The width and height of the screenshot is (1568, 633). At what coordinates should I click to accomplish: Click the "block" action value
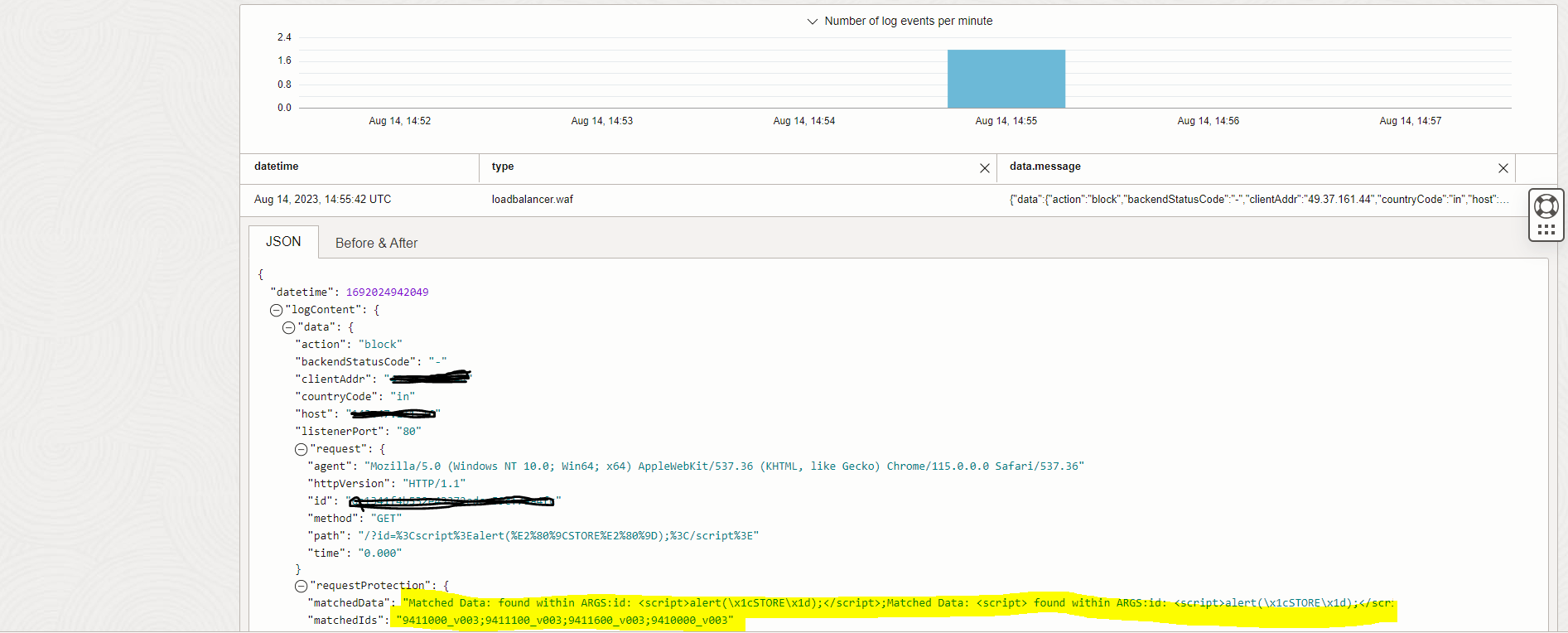tap(380, 345)
